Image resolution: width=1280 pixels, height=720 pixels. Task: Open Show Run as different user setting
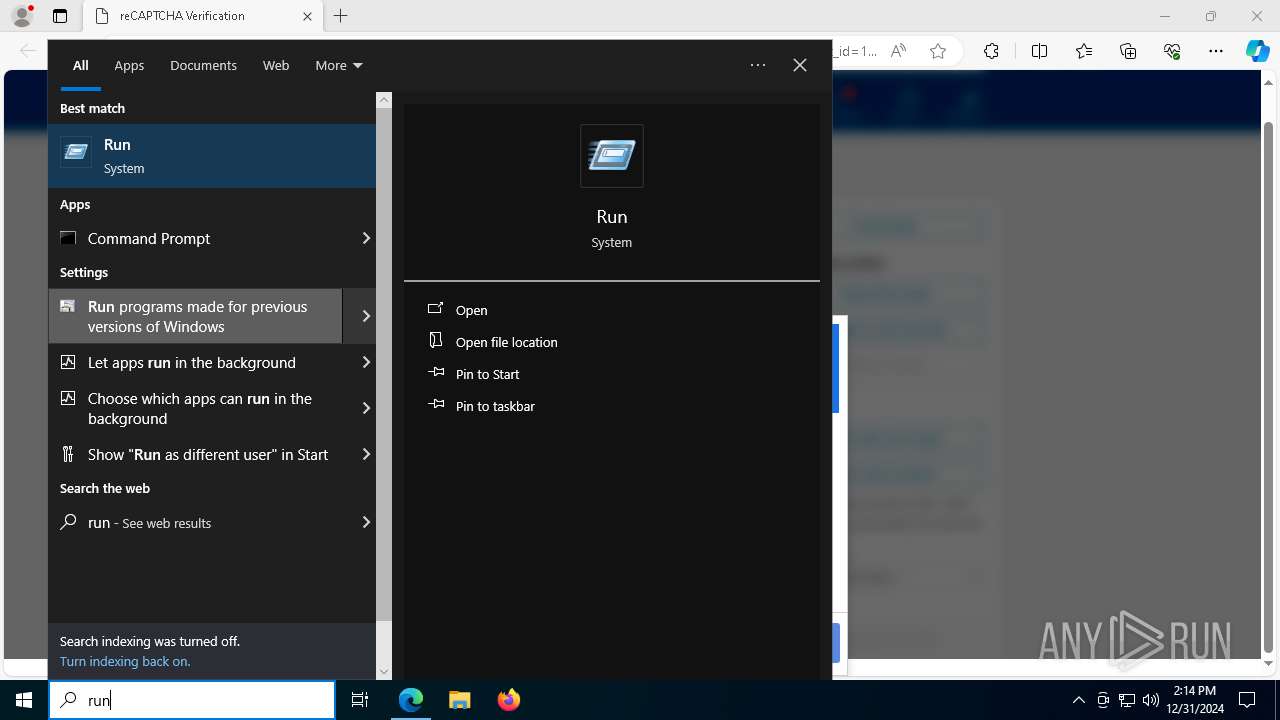pos(195,454)
